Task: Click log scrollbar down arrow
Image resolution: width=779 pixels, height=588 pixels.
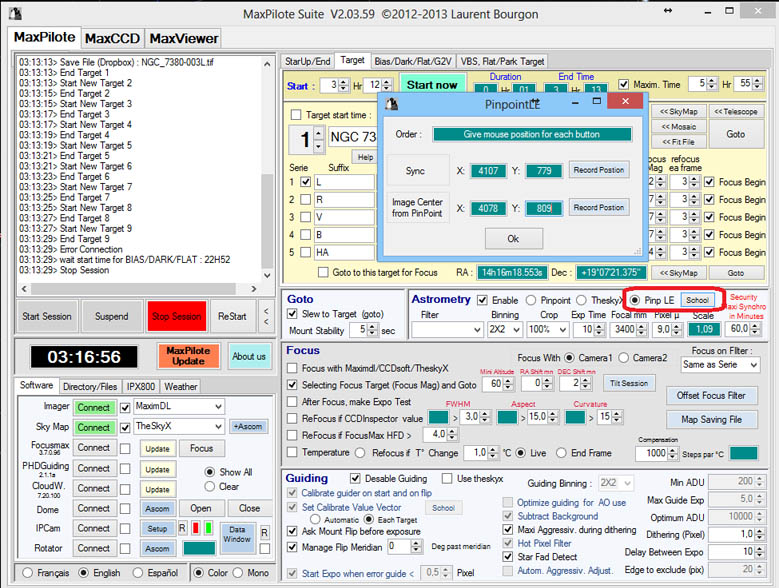Action: tap(267, 275)
